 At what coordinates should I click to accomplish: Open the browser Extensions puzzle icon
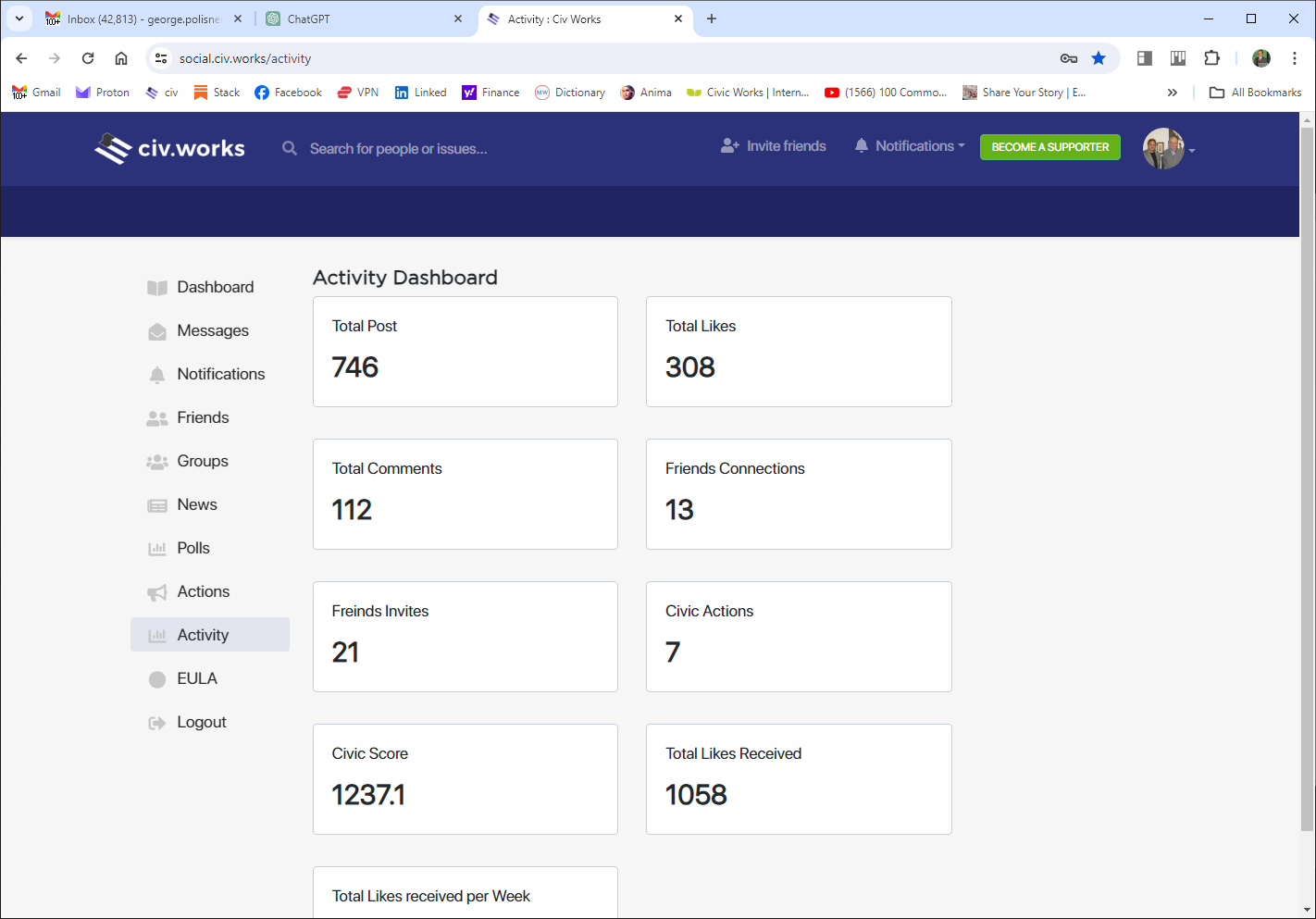[1211, 58]
